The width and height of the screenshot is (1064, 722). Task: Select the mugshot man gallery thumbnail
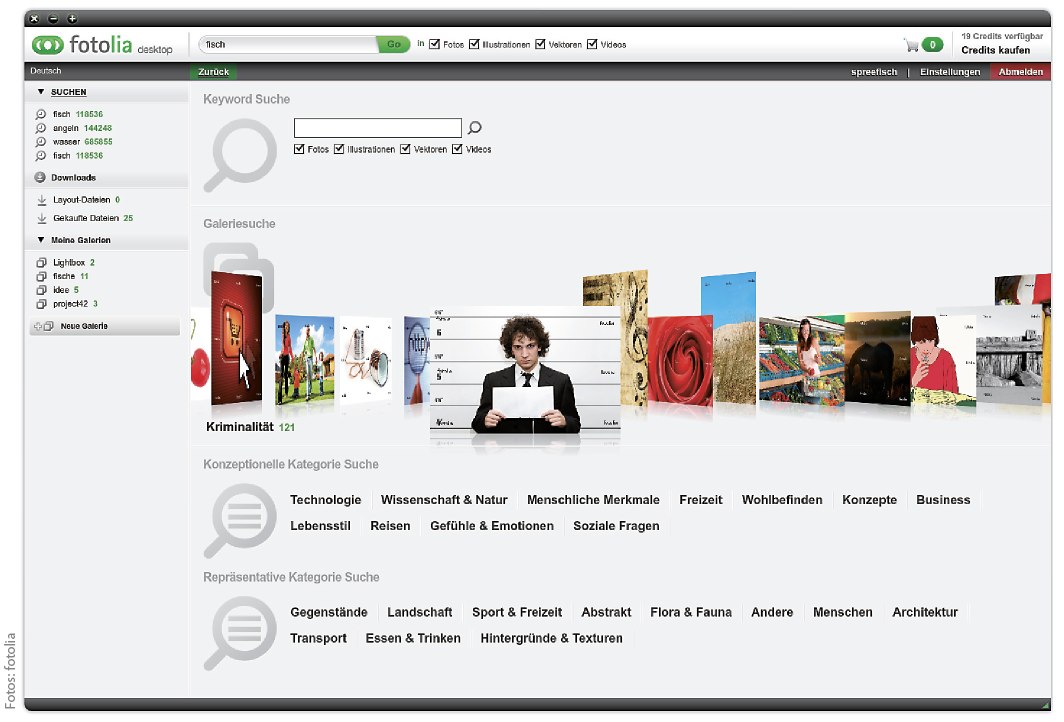tap(525, 370)
